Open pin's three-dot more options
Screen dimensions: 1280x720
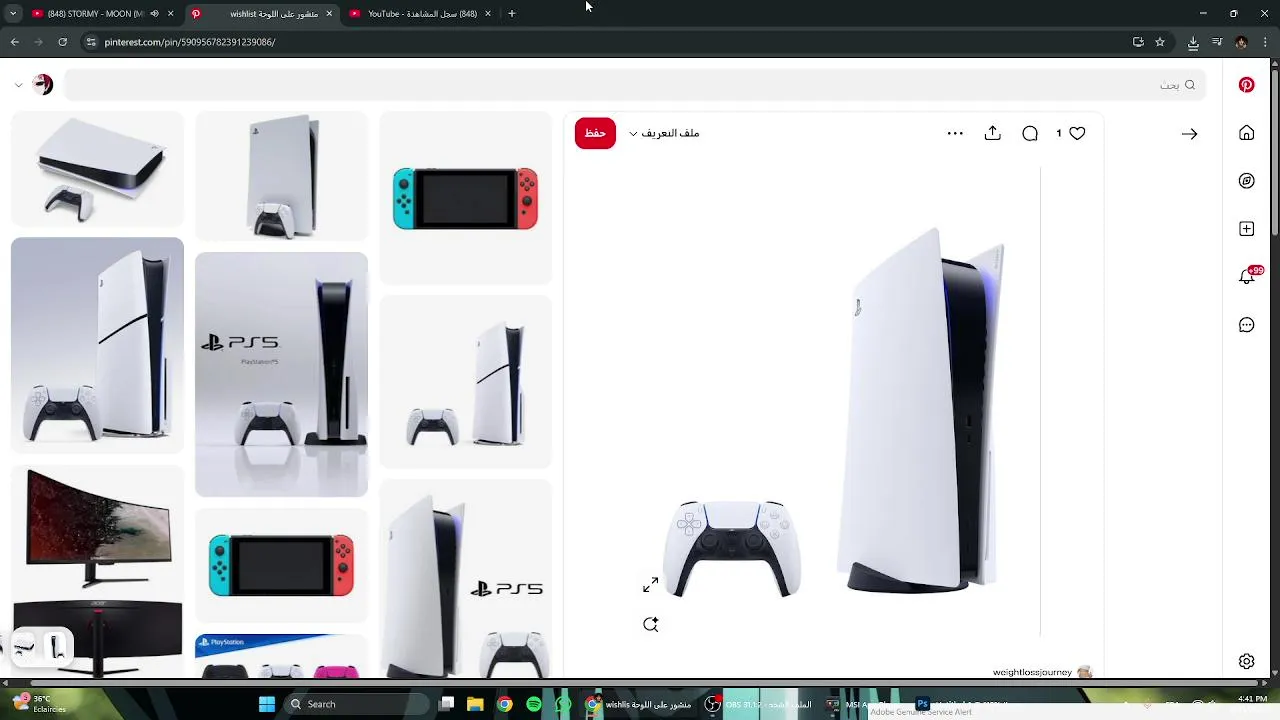pyautogui.click(x=955, y=133)
